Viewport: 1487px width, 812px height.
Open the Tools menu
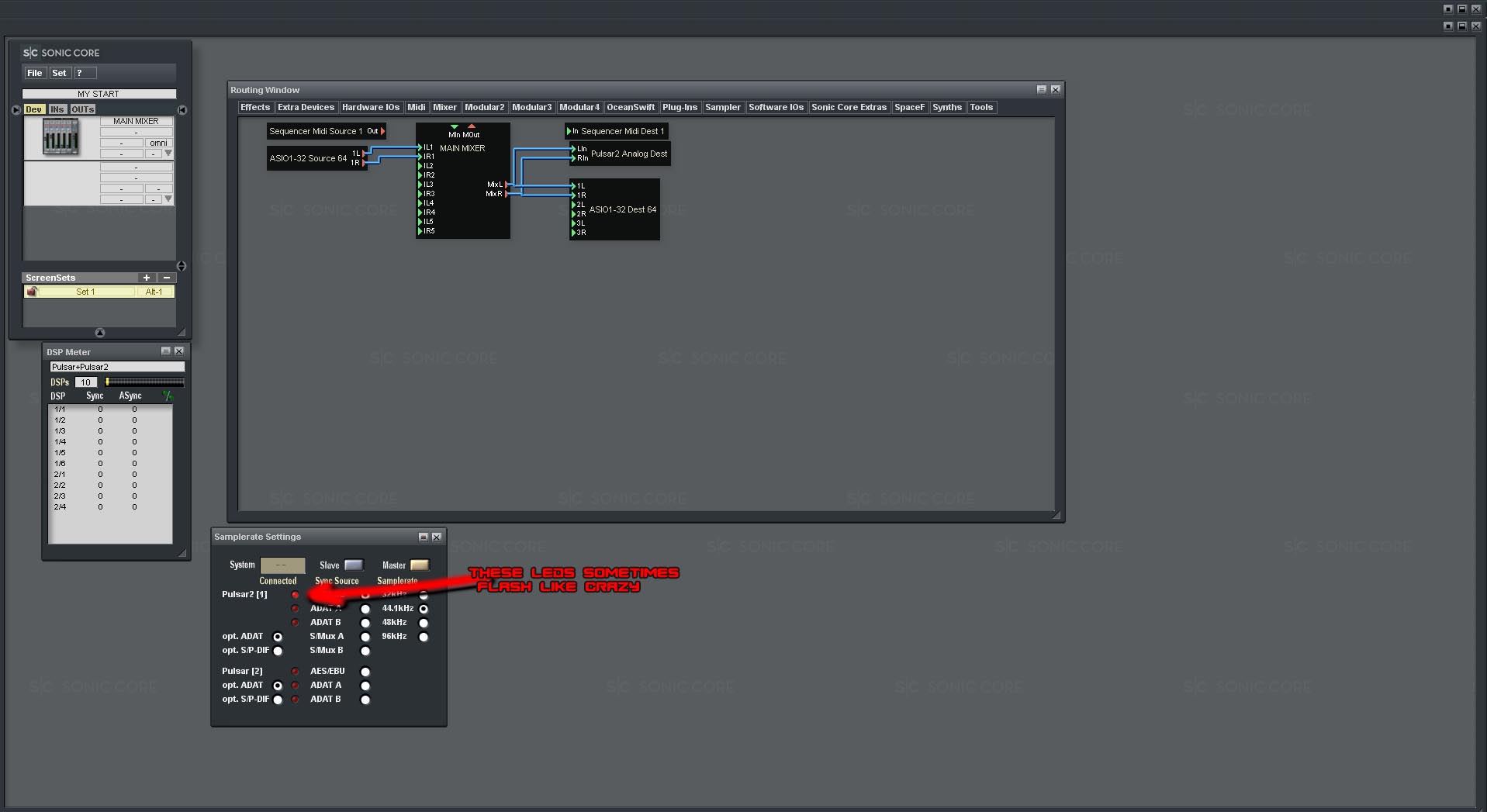click(981, 107)
